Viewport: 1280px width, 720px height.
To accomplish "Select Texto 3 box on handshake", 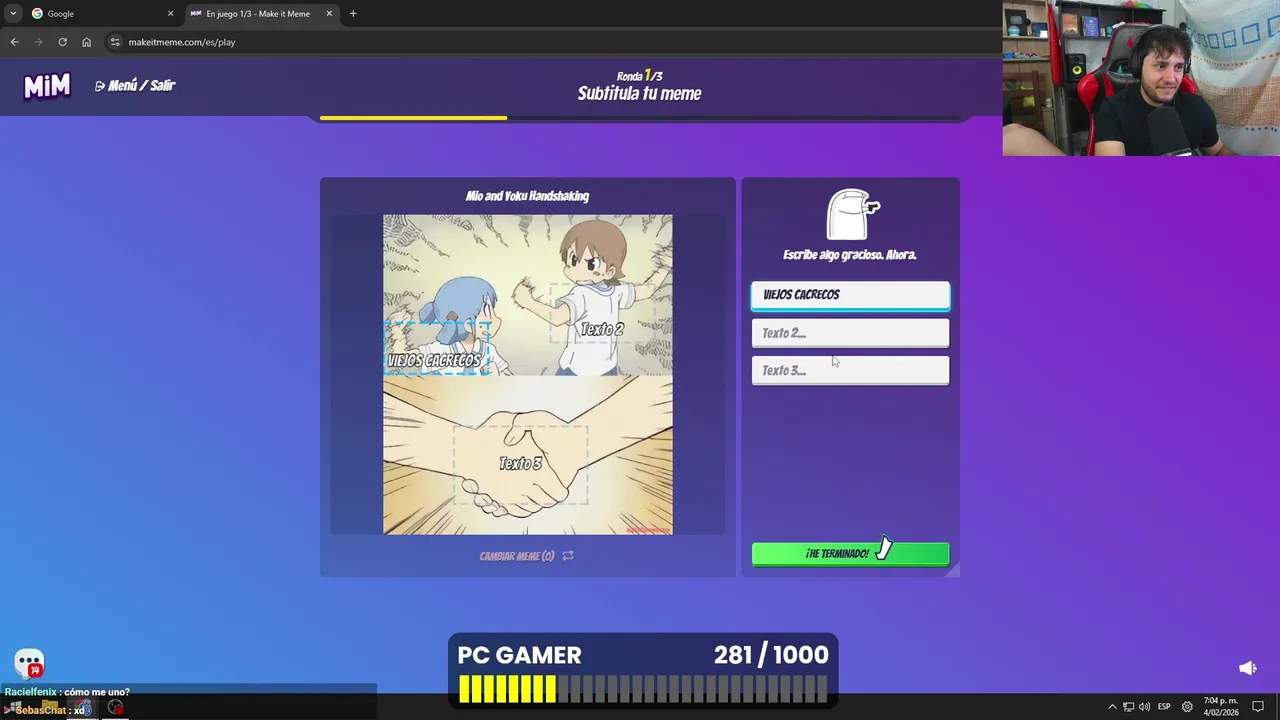I will coord(520,463).
